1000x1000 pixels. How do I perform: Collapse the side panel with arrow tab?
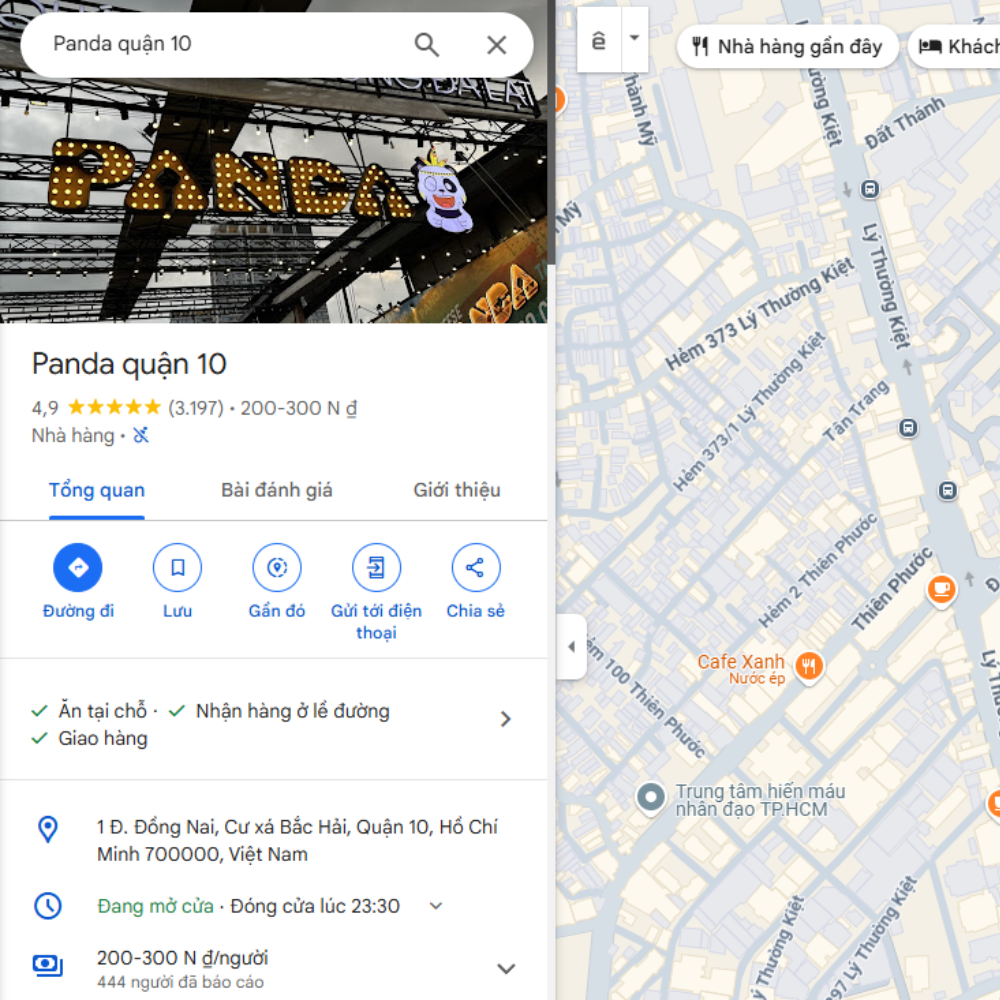(571, 646)
